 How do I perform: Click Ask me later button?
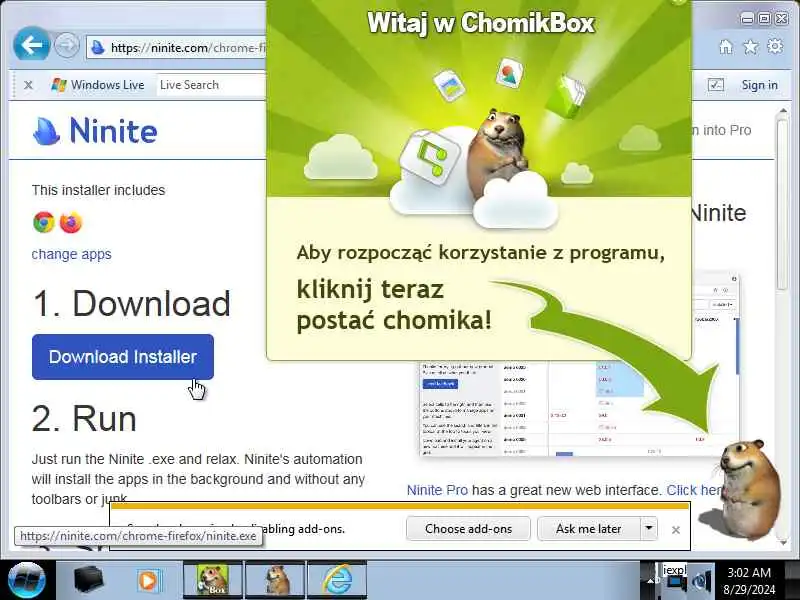pyautogui.click(x=588, y=529)
